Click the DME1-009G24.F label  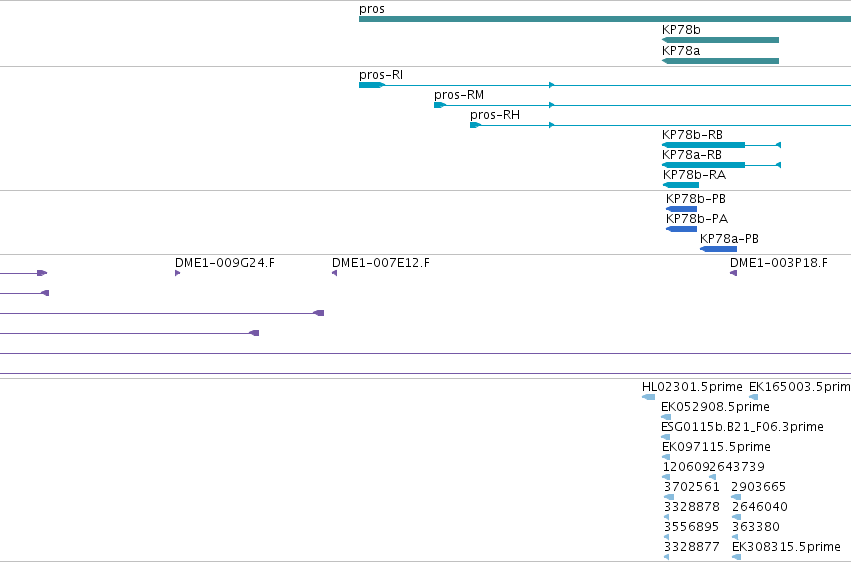(225, 263)
